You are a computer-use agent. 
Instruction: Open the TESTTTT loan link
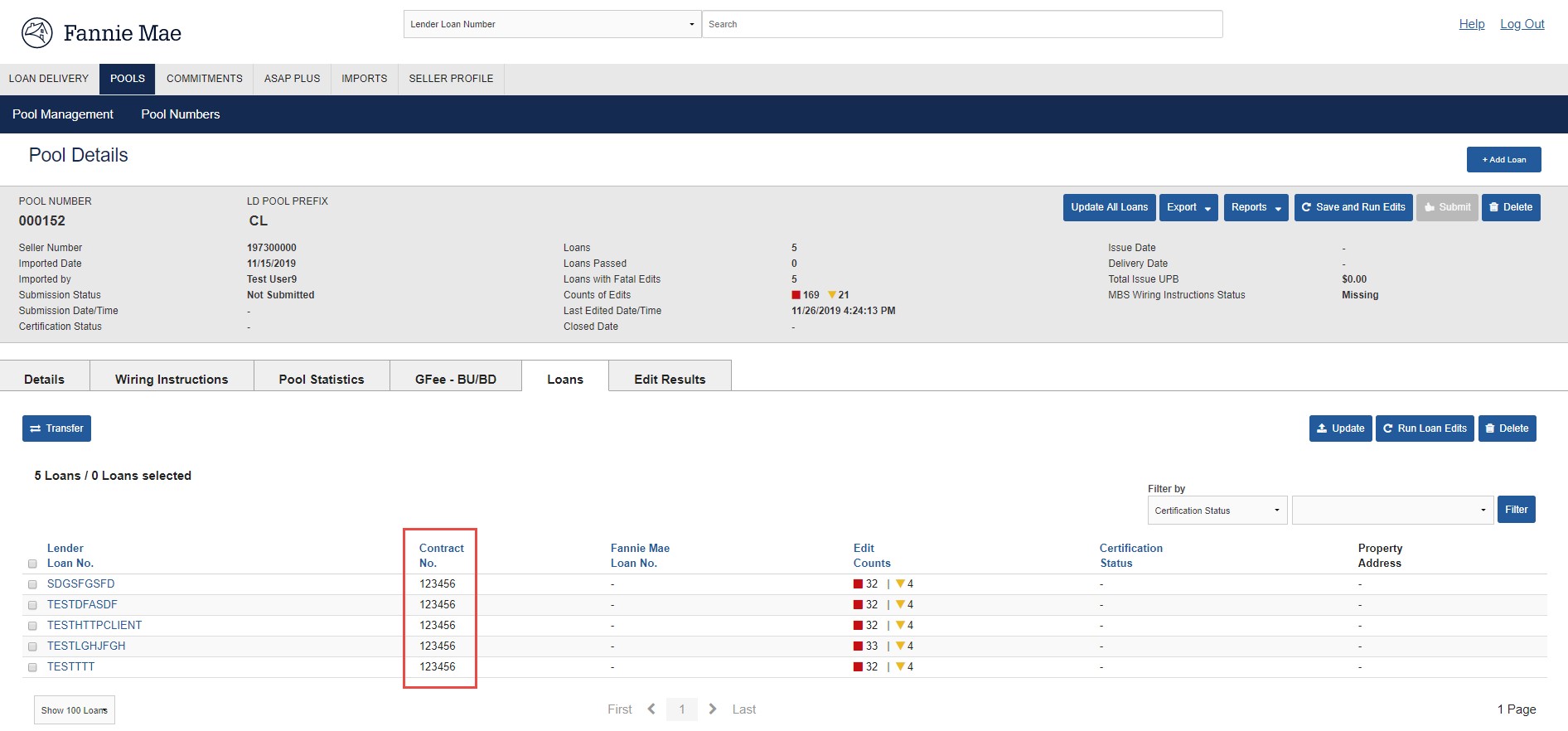(x=71, y=667)
